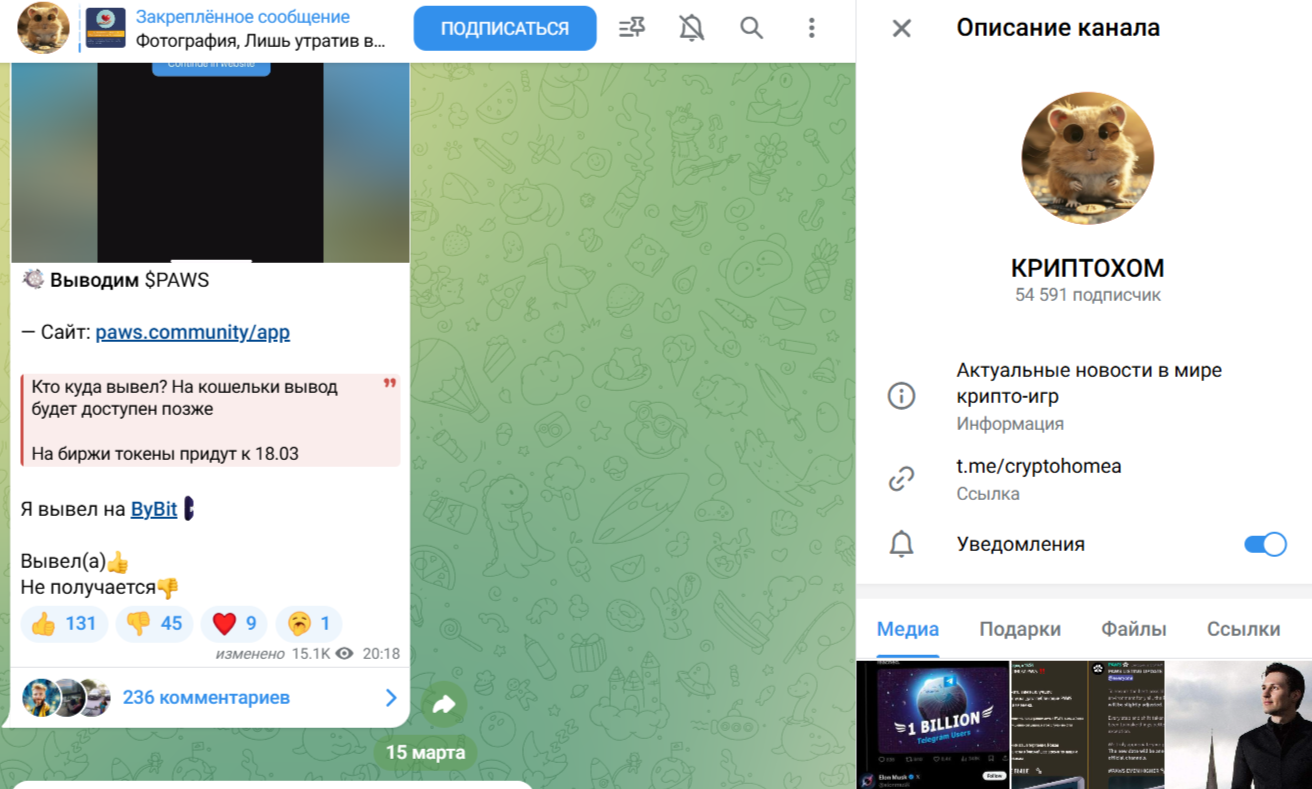Expand comments using the right chevron arrow
This screenshot has width=1312, height=789.
click(x=391, y=698)
